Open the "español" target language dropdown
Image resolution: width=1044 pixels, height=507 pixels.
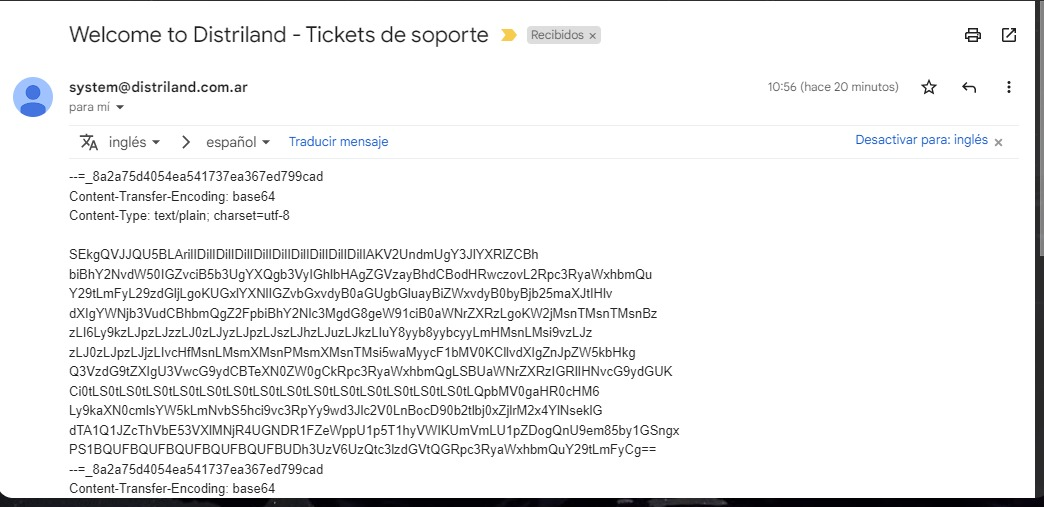(238, 142)
